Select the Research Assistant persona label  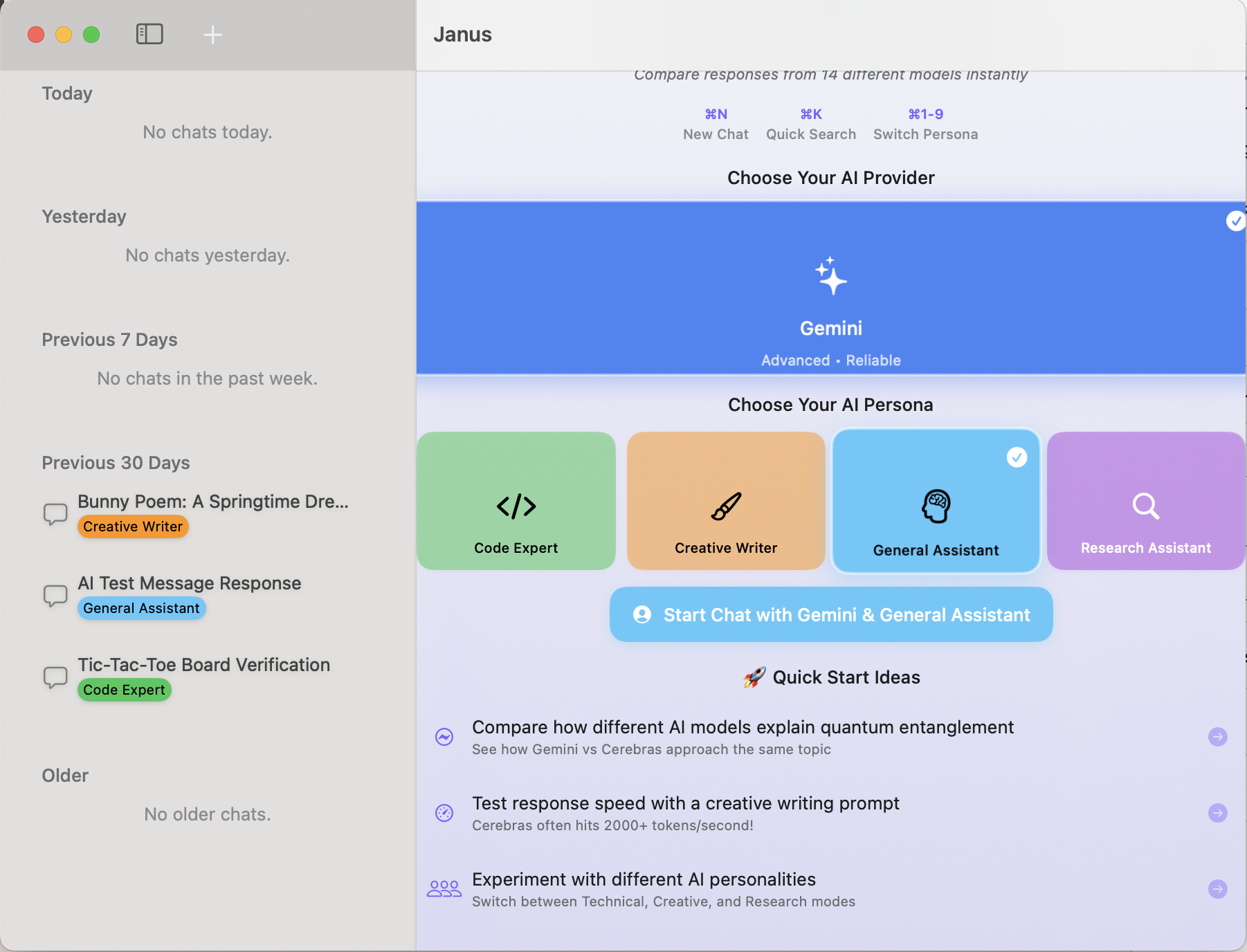pyautogui.click(x=1145, y=548)
